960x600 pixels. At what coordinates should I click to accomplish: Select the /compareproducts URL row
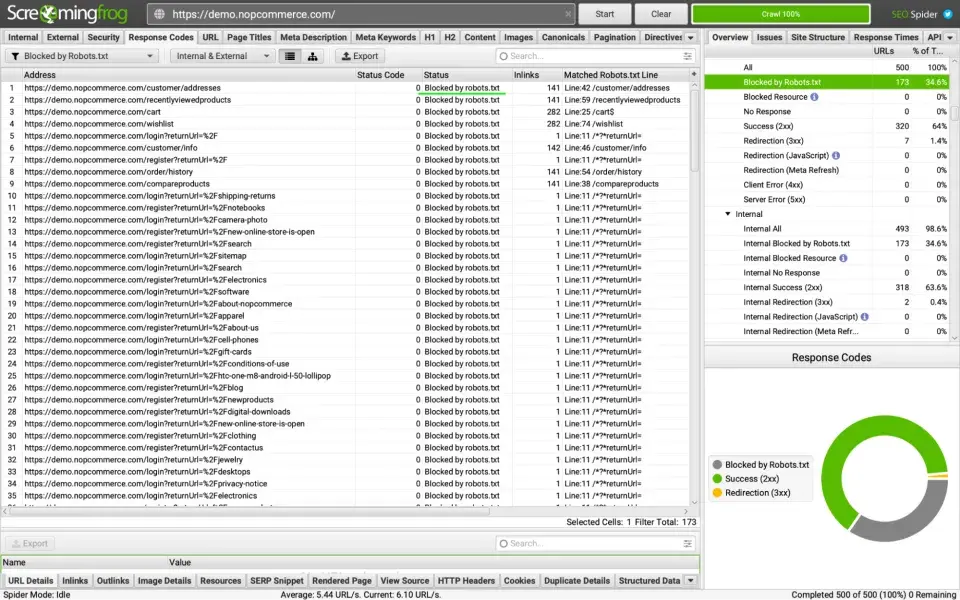point(345,184)
